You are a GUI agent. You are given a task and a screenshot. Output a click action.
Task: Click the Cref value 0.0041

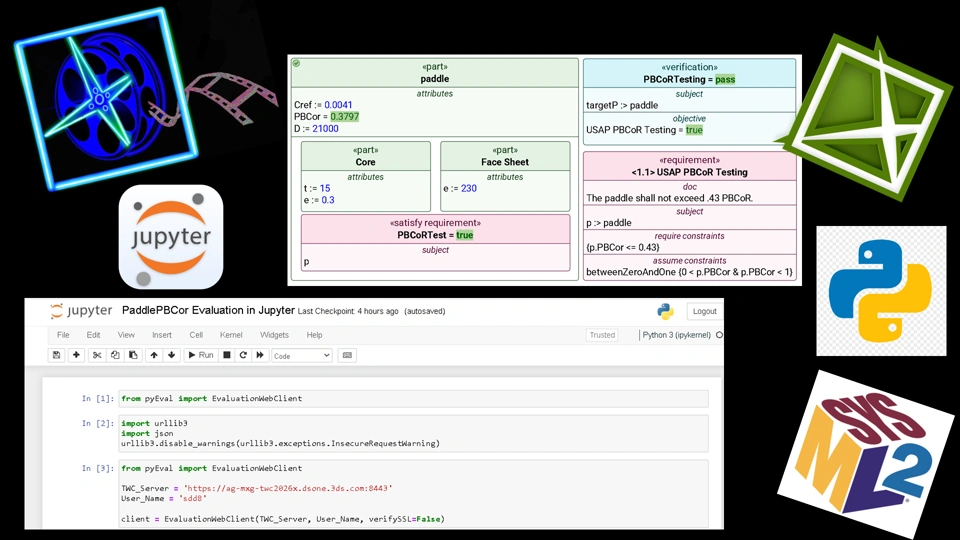pyautogui.click(x=338, y=105)
